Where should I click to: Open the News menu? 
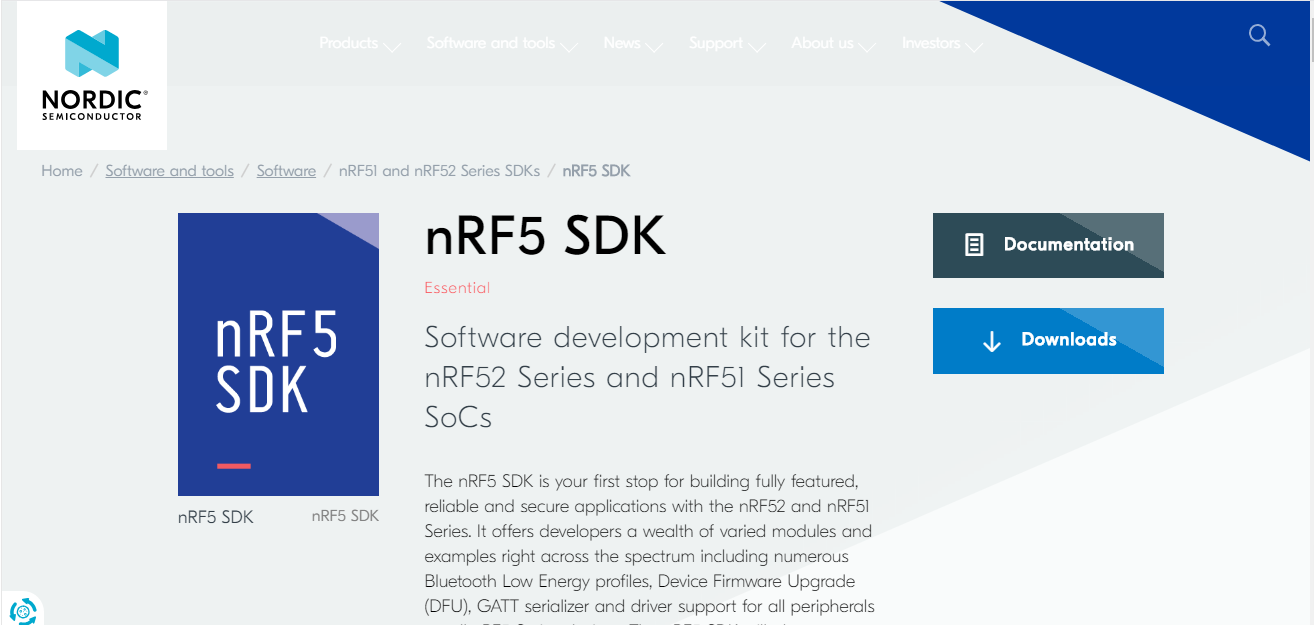pos(622,43)
